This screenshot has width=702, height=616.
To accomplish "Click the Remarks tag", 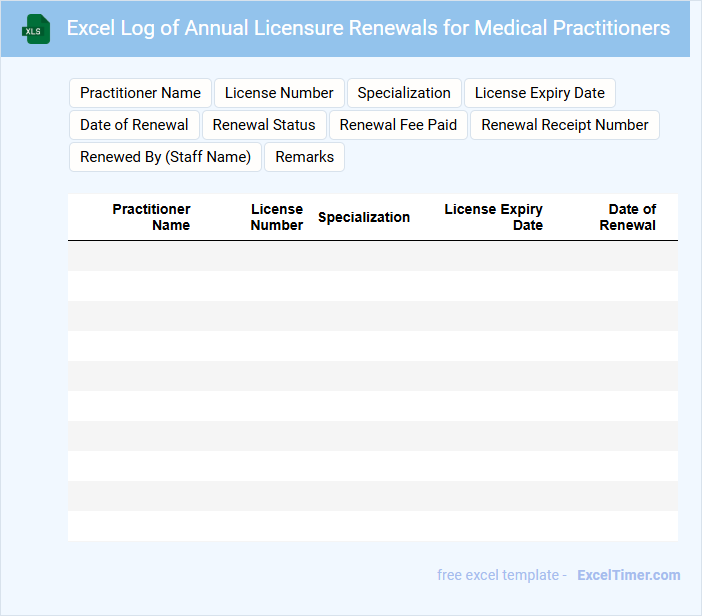I will tap(305, 157).
